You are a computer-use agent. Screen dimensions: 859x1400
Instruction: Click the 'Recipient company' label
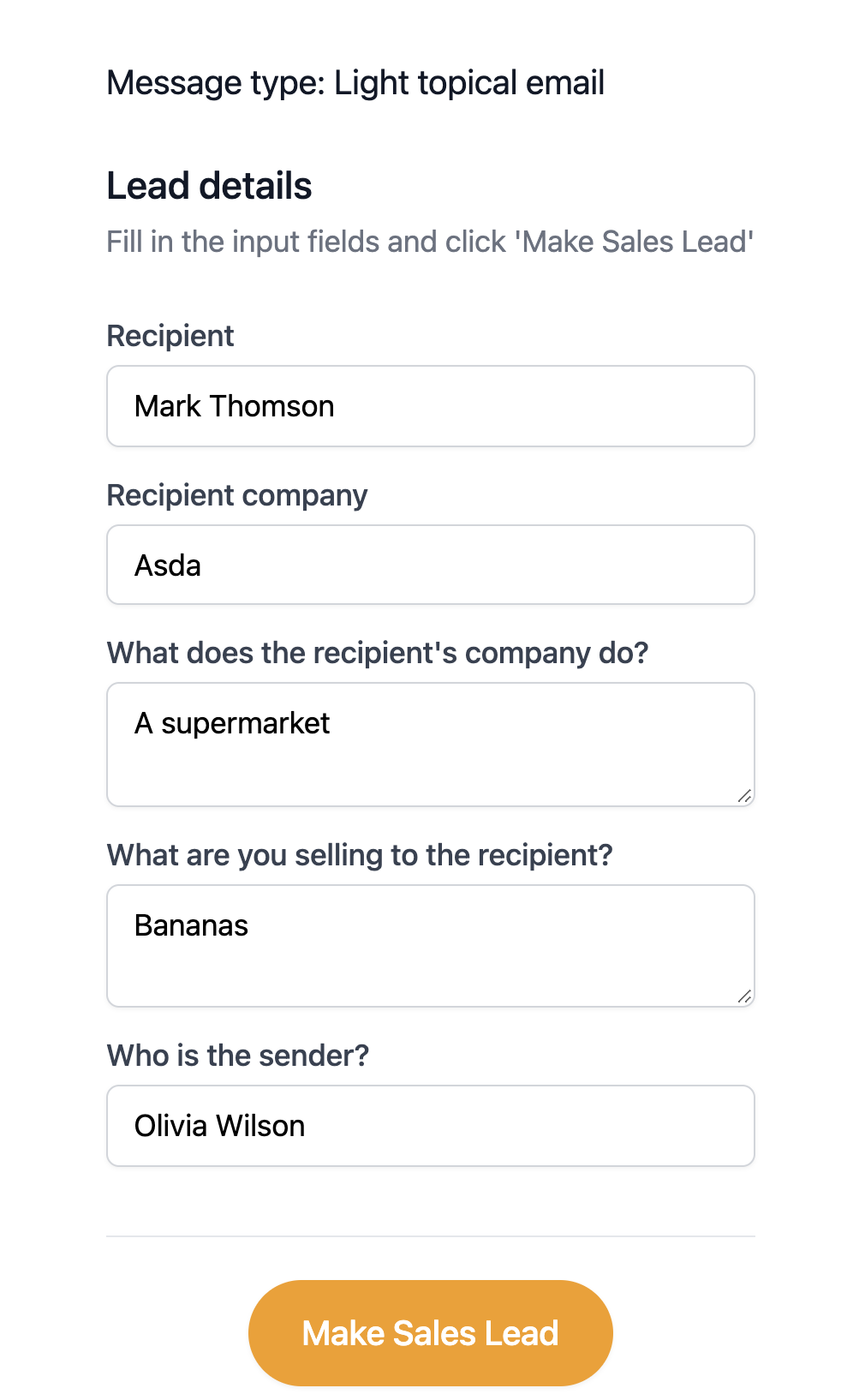coord(237,495)
